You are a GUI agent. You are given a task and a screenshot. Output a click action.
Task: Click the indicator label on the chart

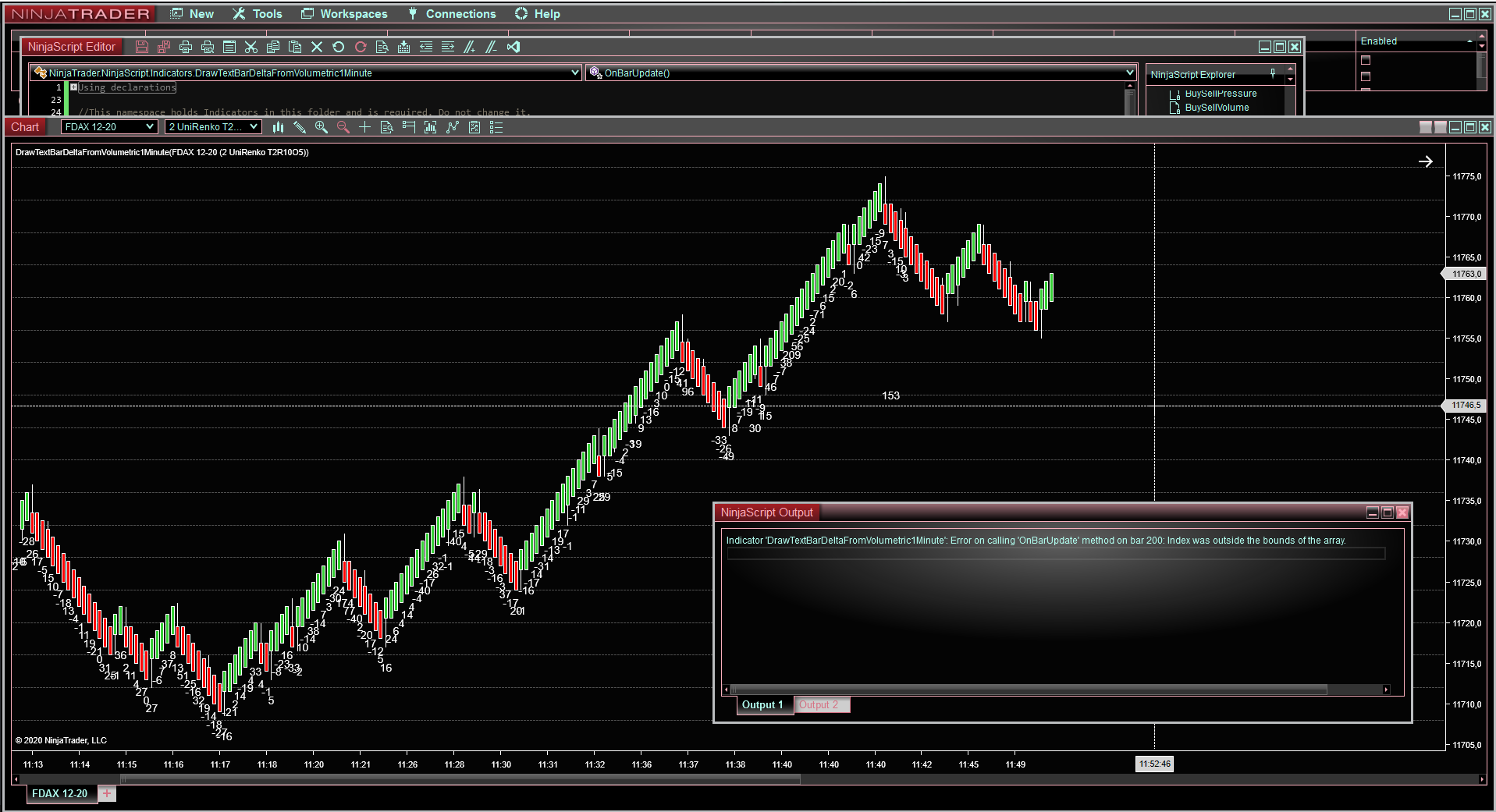pos(162,152)
